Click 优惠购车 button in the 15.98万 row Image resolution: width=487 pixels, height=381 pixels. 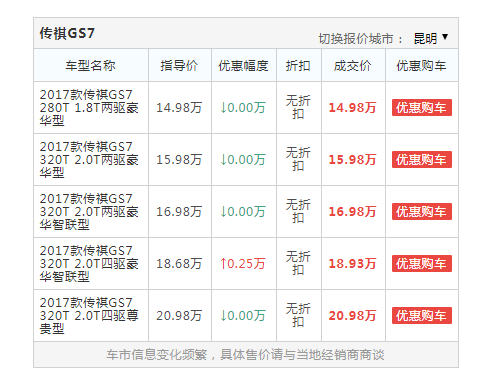[x=422, y=159]
